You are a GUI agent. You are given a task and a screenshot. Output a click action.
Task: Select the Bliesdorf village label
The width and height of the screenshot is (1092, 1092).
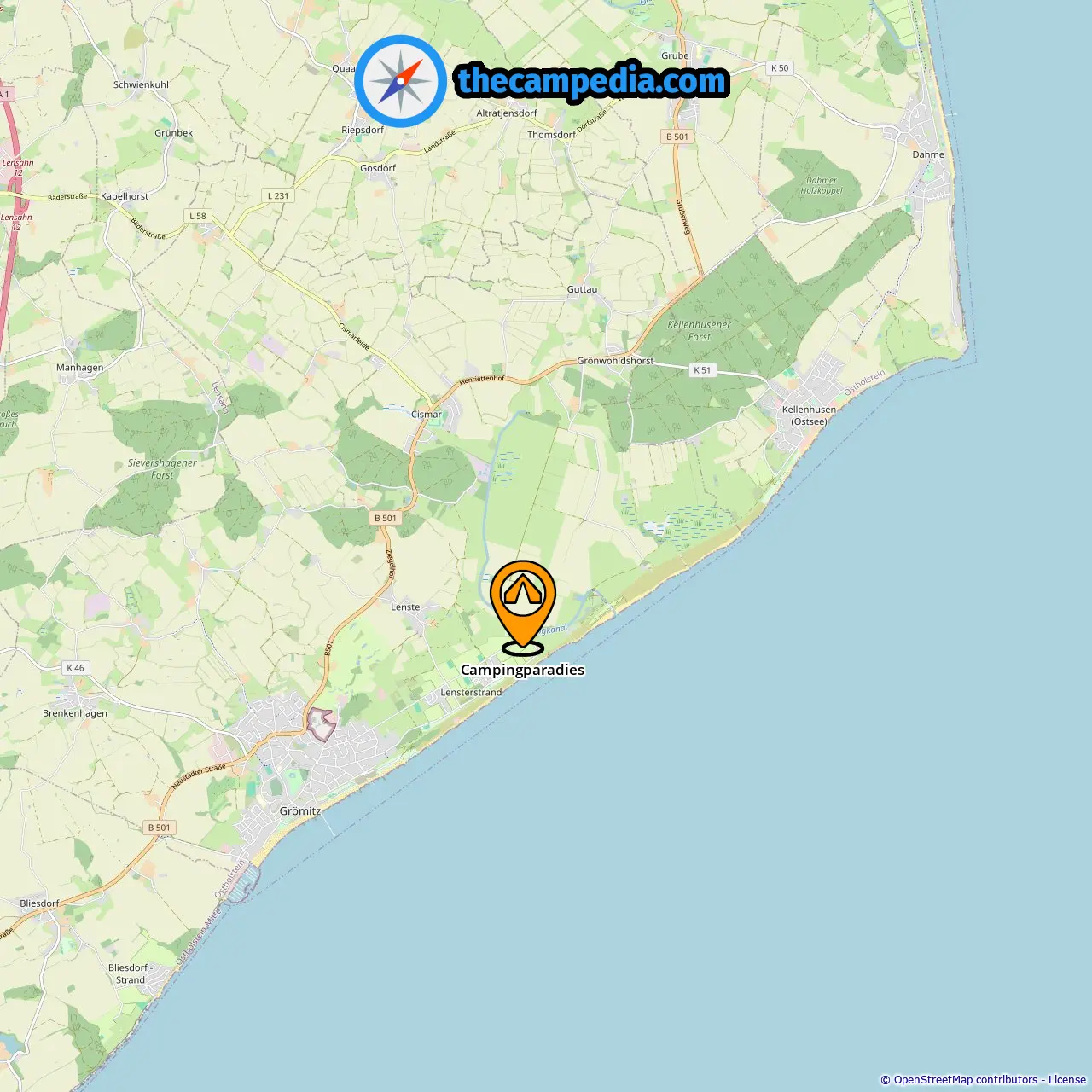39,903
